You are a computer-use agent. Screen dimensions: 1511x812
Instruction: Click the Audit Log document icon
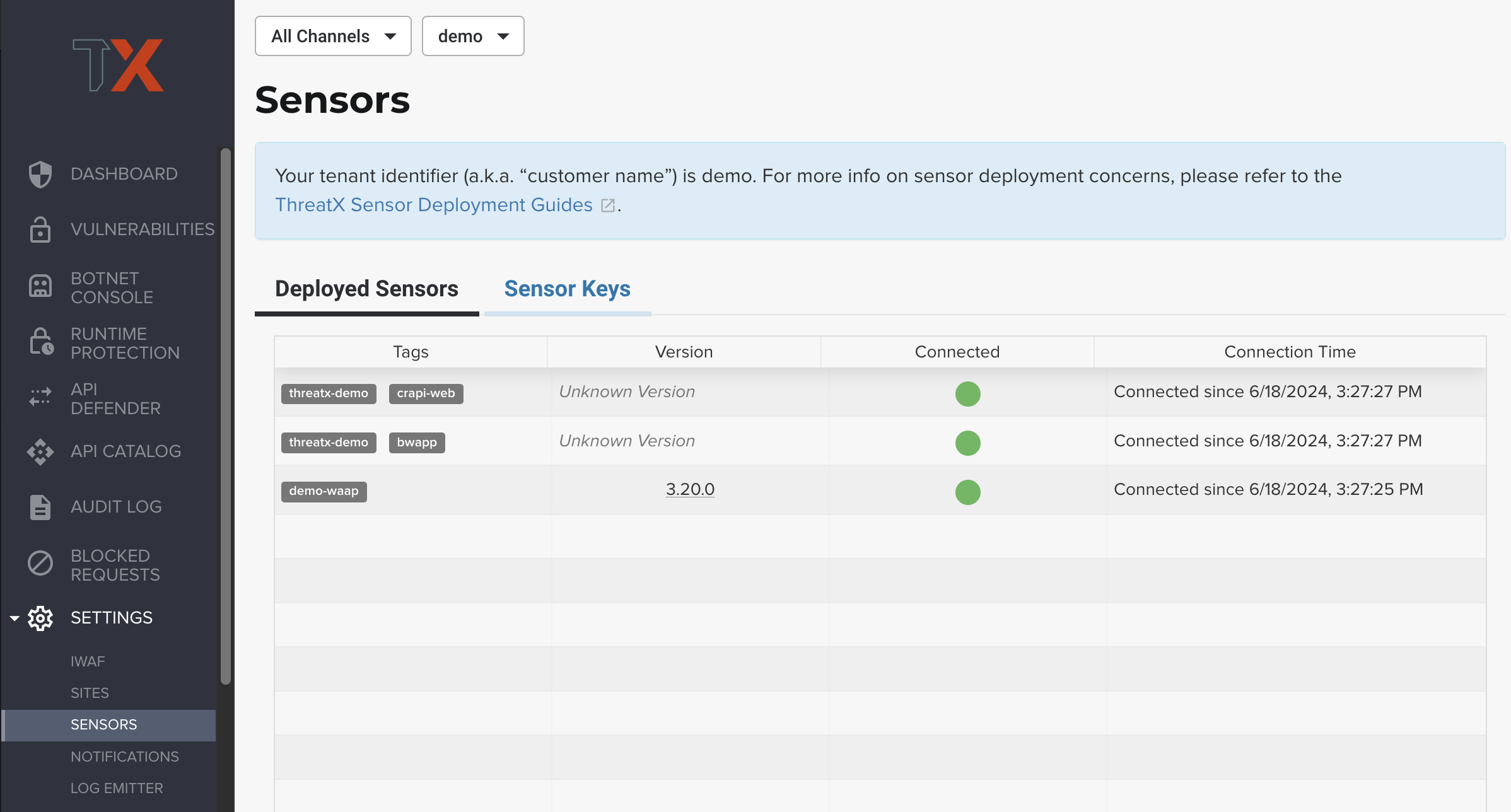(40, 507)
